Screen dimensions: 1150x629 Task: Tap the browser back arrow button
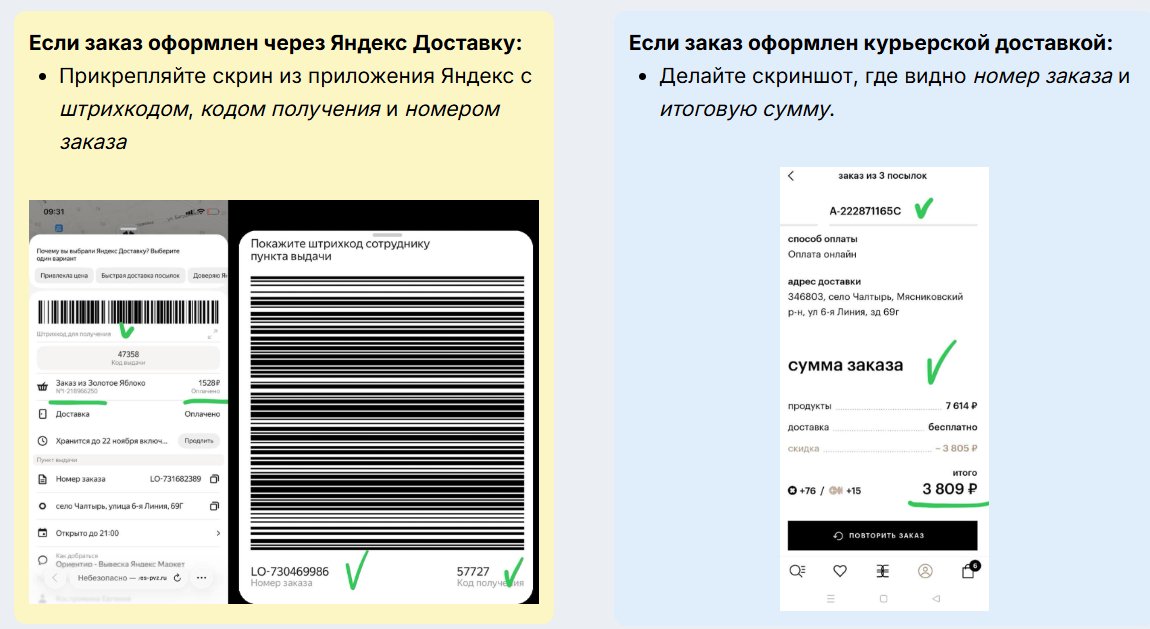(x=54, y=578)
